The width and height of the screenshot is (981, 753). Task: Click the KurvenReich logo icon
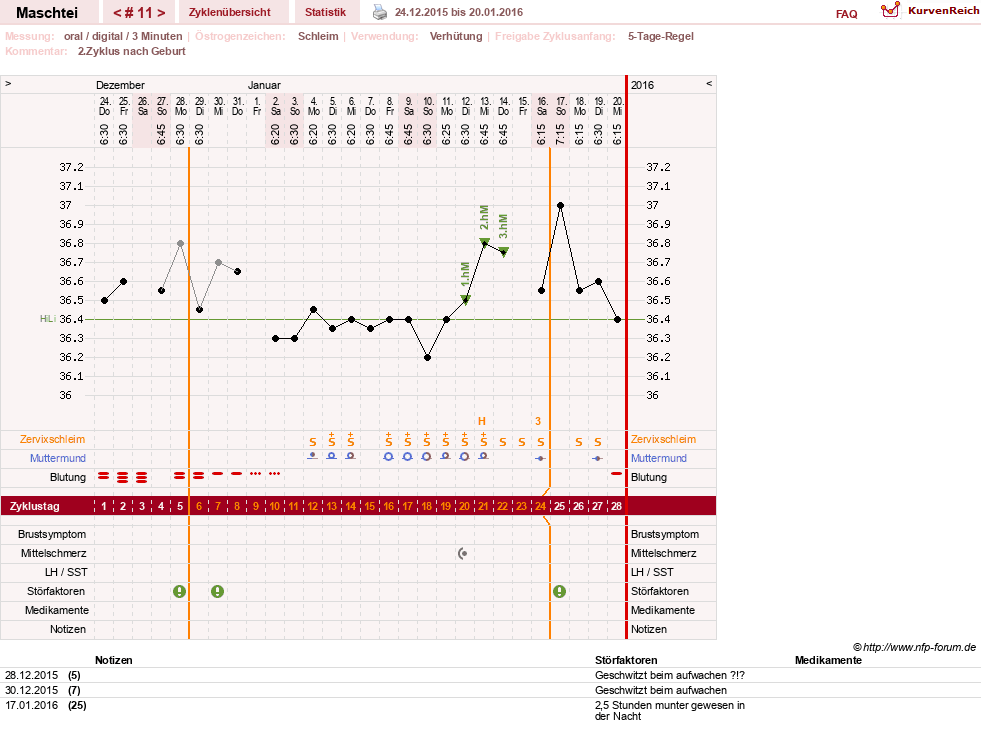(x=890, y=10)
